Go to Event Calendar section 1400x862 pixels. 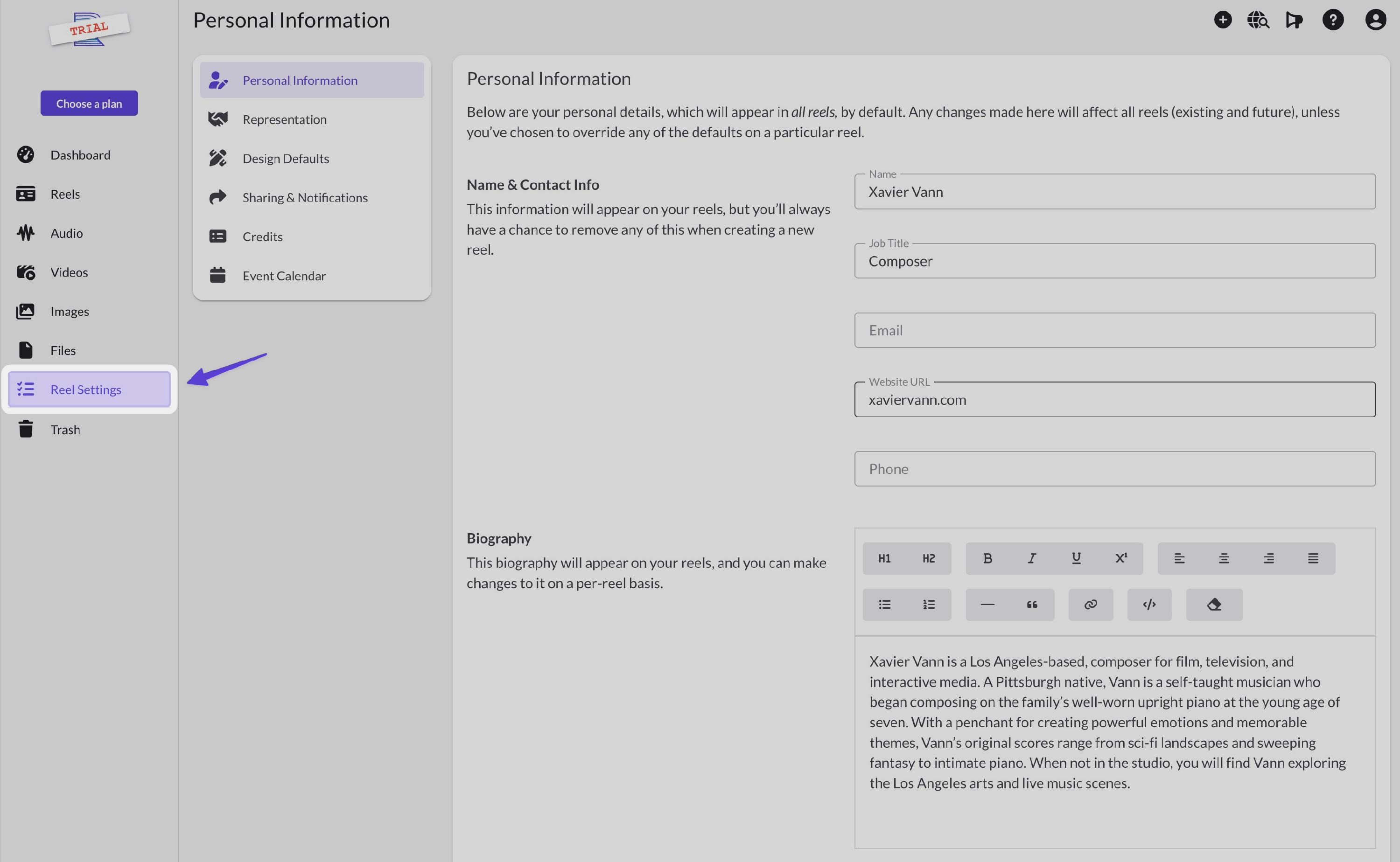click(x=283, y=276)
